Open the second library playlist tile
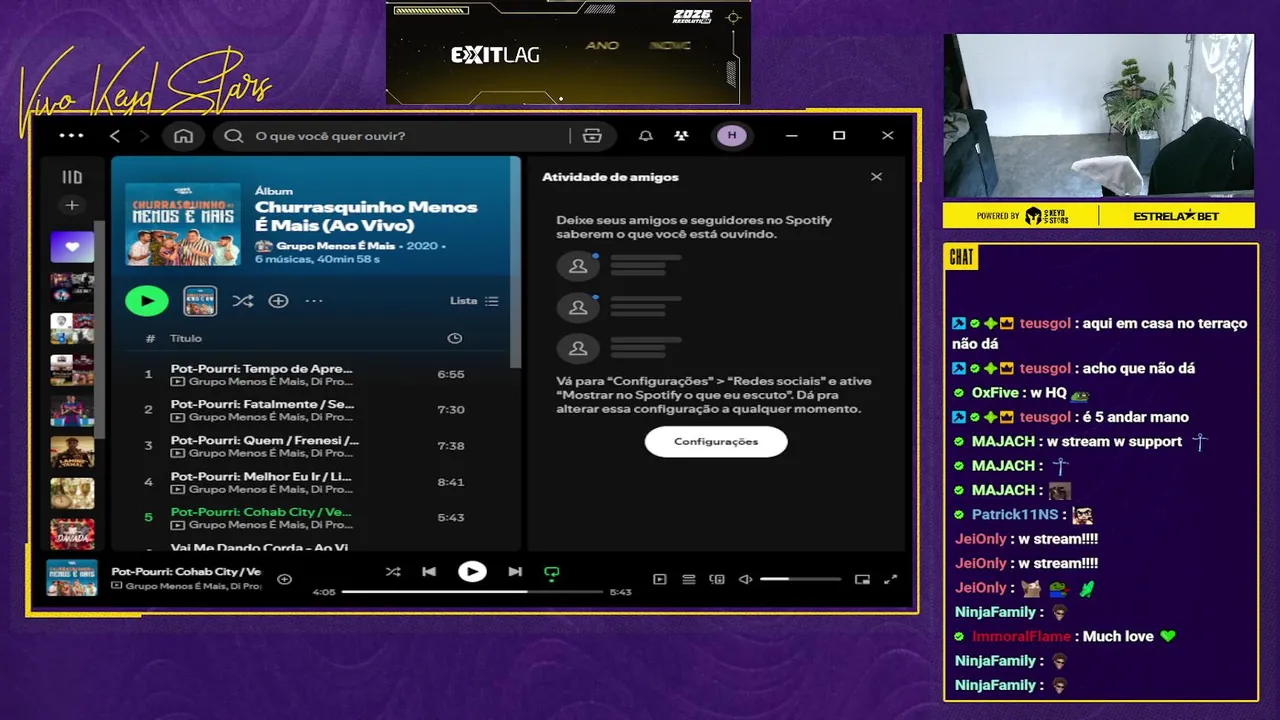 (x=72, y=288)
